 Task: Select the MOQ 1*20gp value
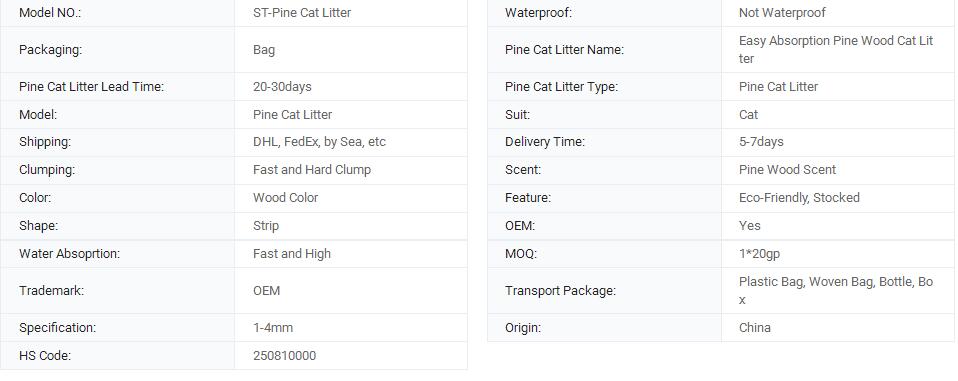pyautogui.click(x=759, y=254)
